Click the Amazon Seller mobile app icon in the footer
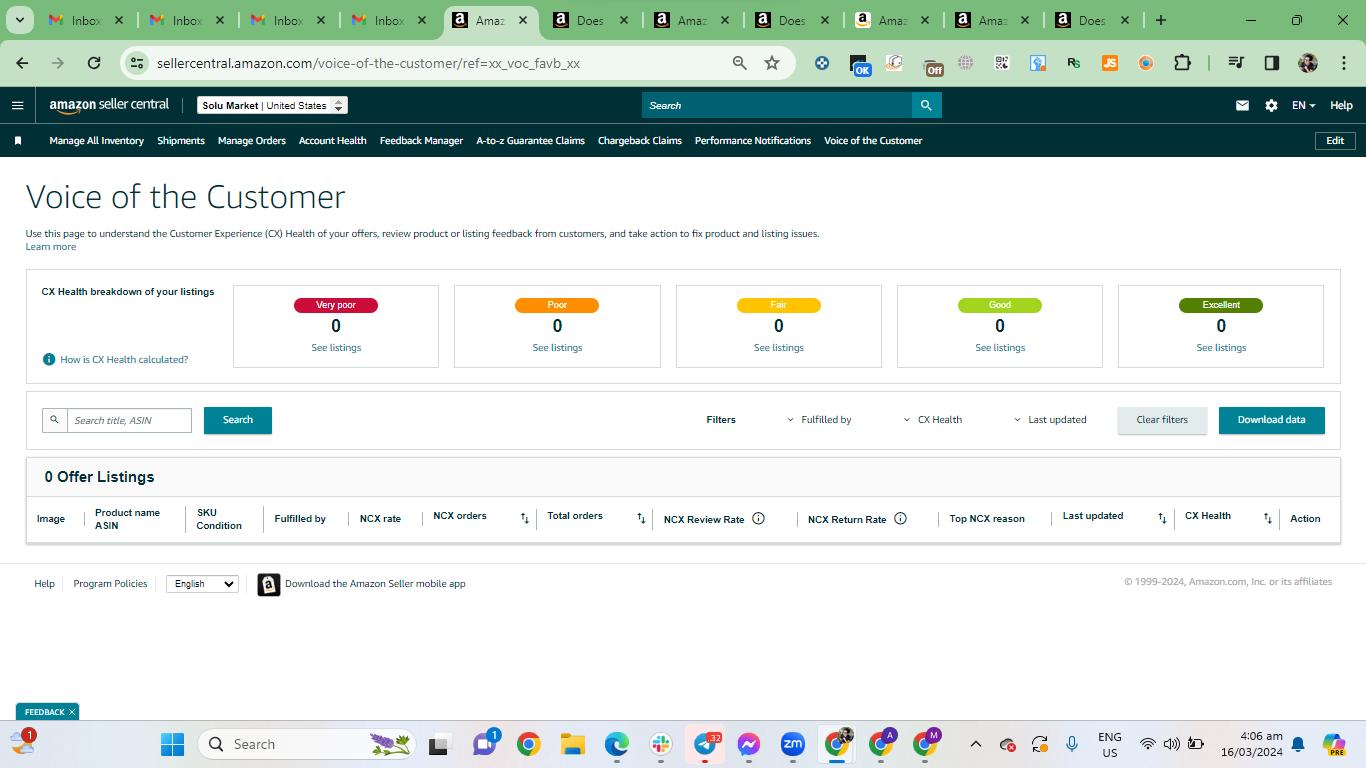Screen dimensions: 1366x768 pos(269,584)
